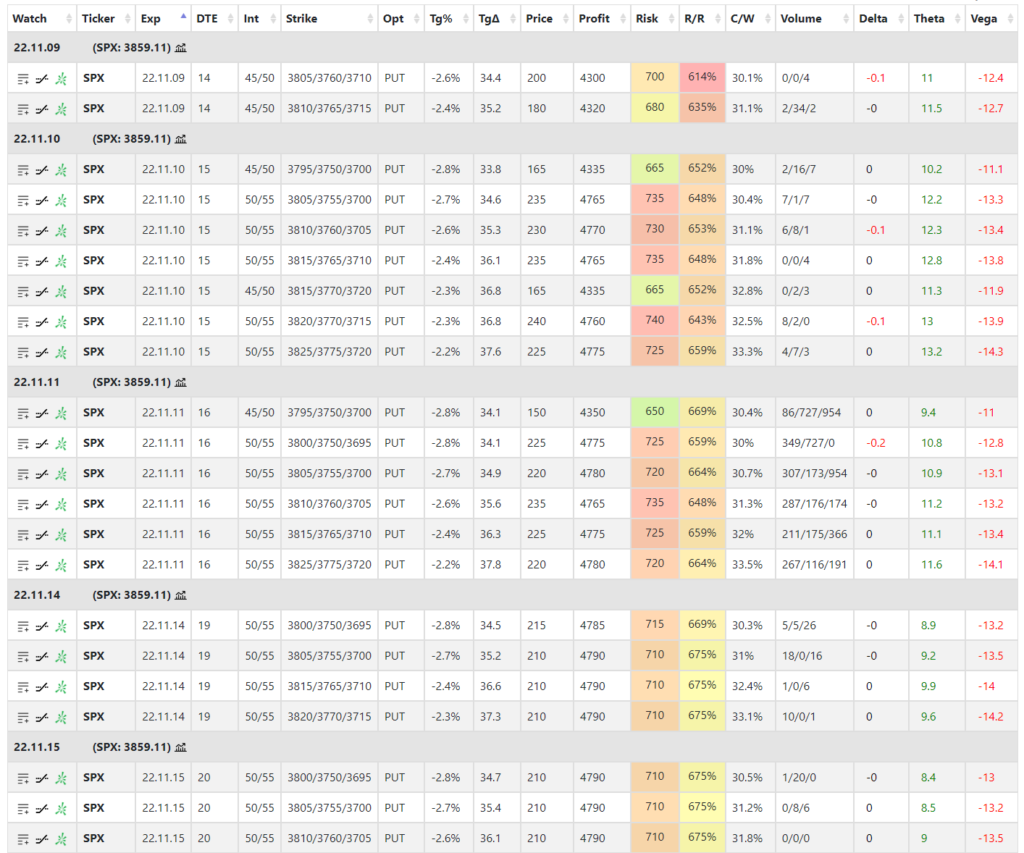The height and width of the screenshot is (853, 1024).
Task: Sort by Strike column header
Action: [329, 19]
